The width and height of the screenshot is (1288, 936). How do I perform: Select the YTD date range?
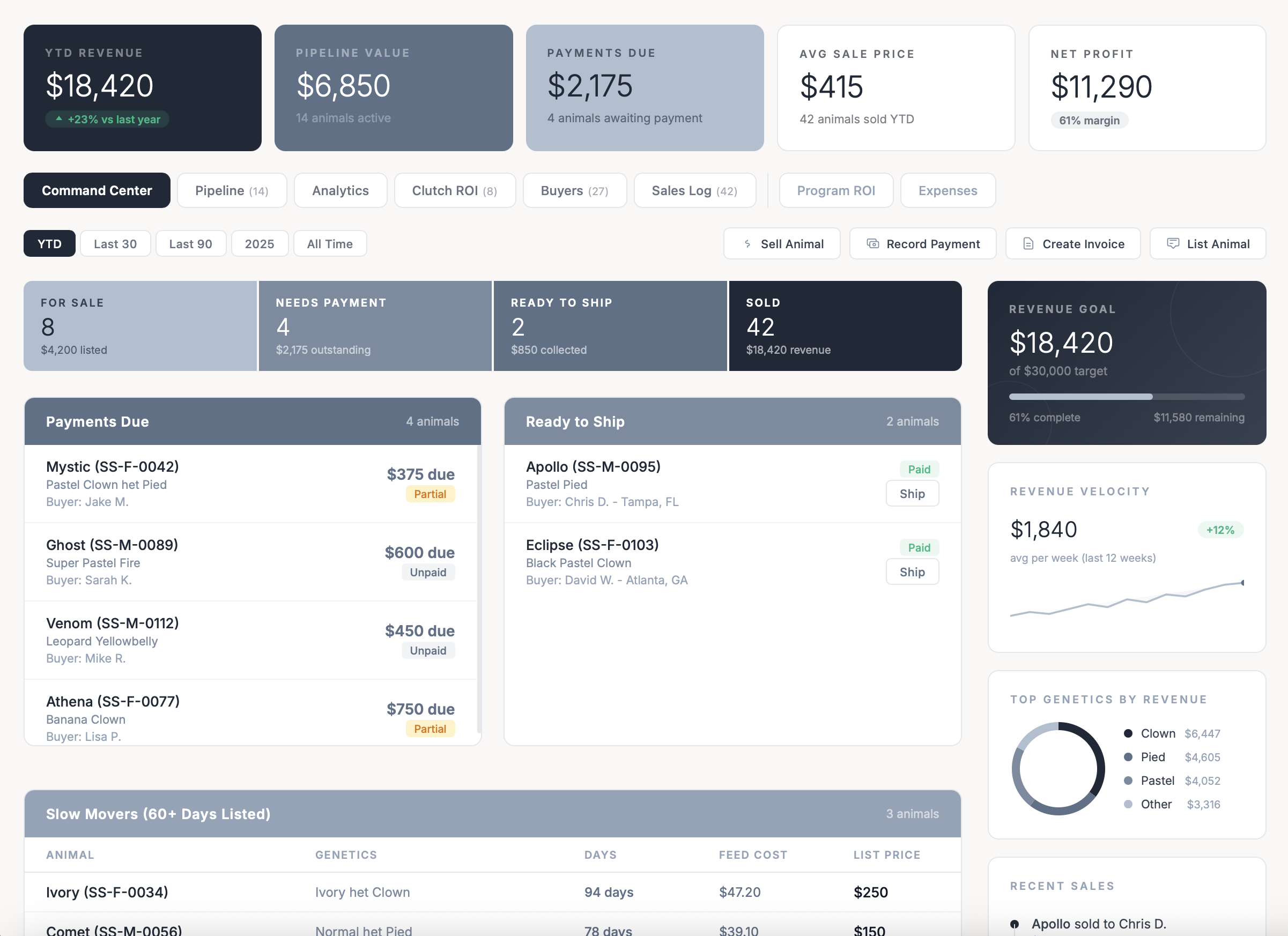pos(49,243)
